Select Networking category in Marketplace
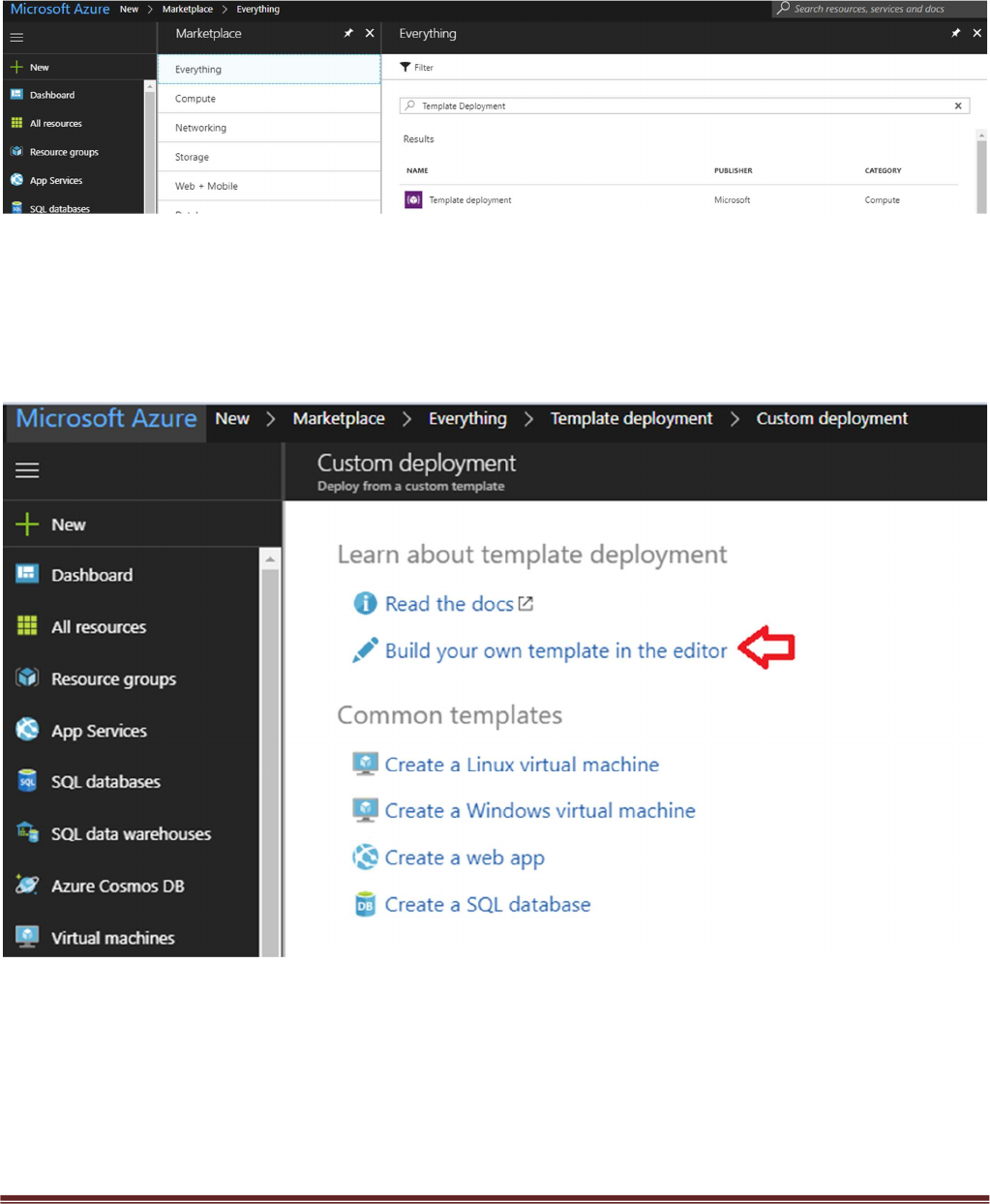Screen dimensions: 990x1204 [x=269, y=128]
